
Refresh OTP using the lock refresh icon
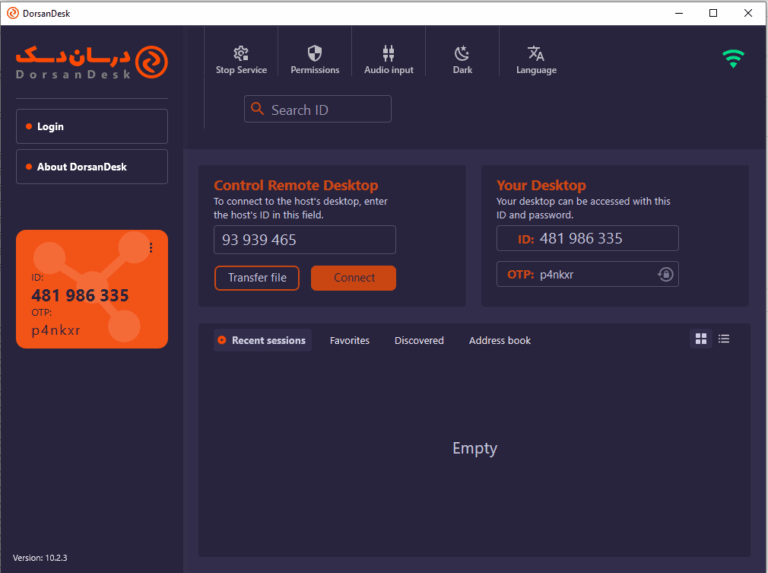coord(665,274)
